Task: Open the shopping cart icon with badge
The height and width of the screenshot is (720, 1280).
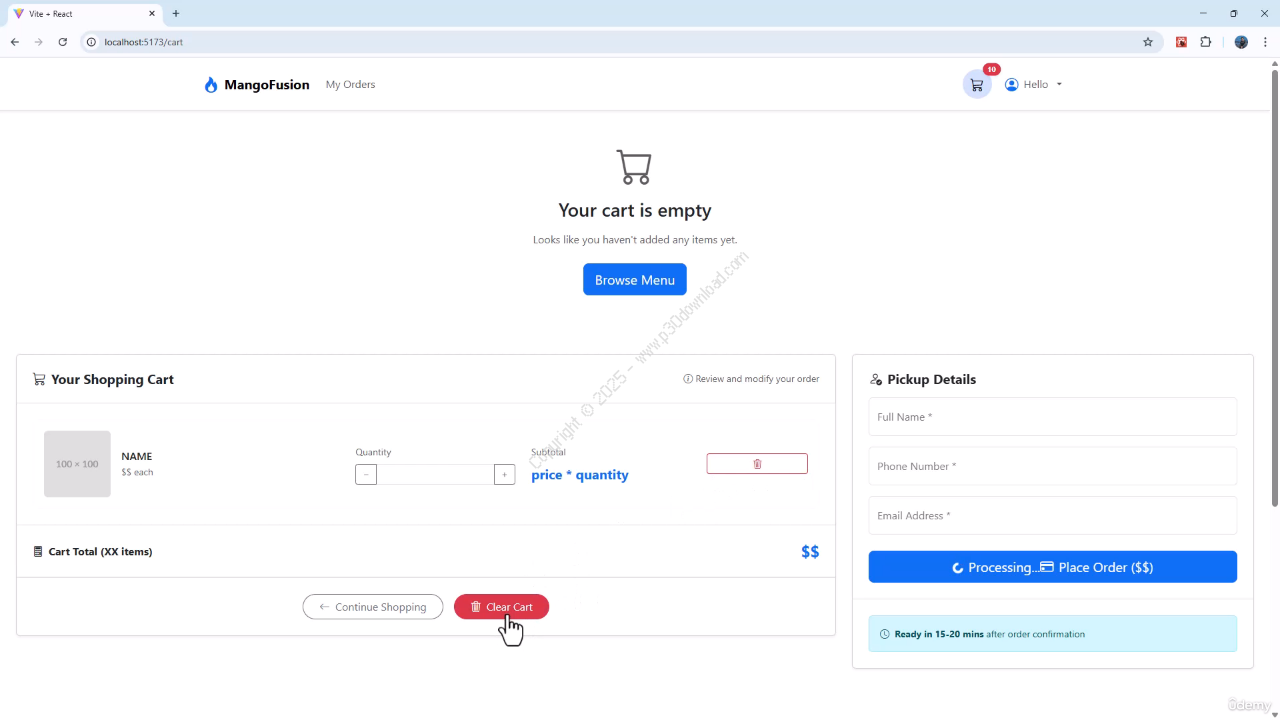Action: (x=977, y=85)
